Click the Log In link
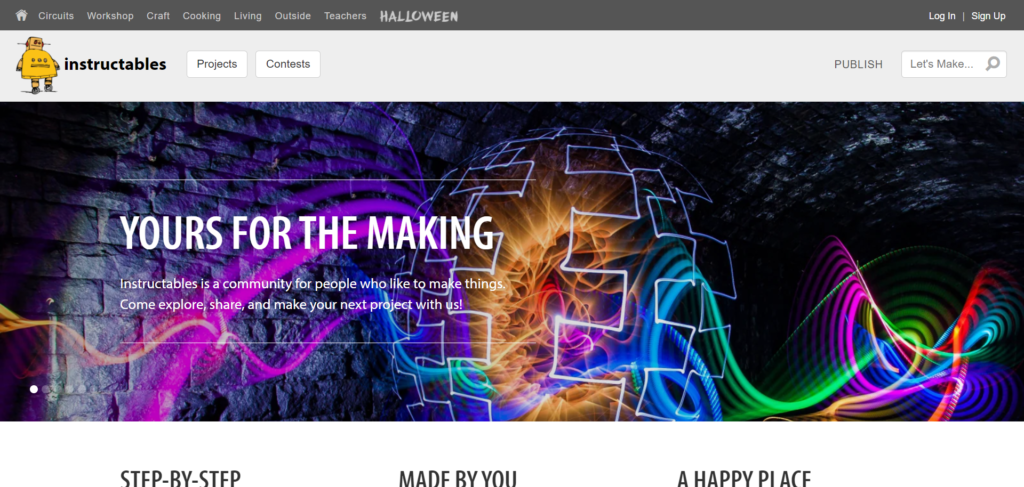Viewport: 1024px width, 487px height. pos(942,16)
